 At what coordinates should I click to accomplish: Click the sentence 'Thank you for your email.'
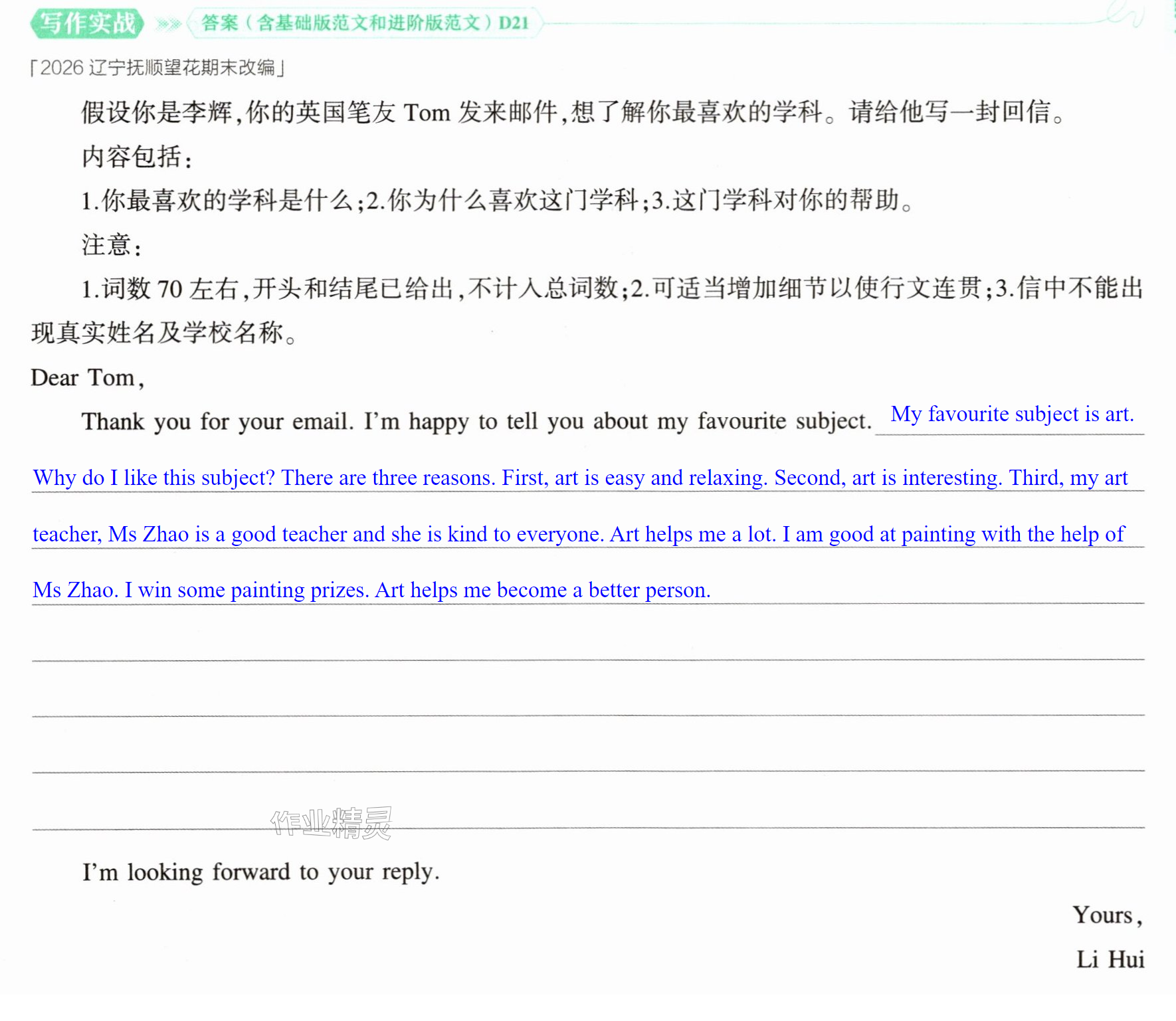tap(217, 422)
